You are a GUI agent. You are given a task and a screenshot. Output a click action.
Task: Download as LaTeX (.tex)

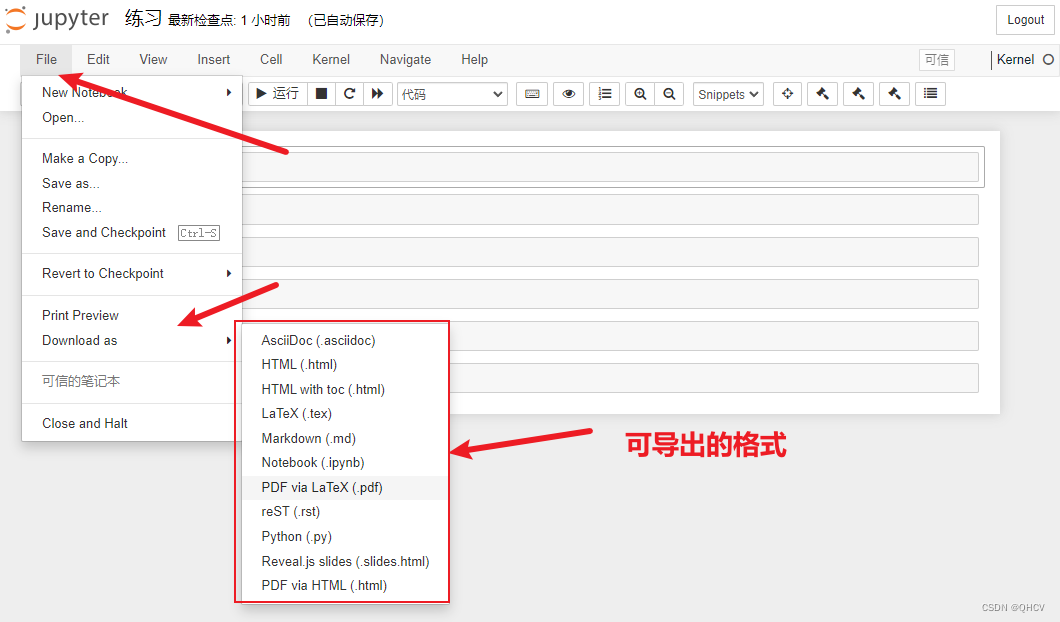(x=345, y=413)
